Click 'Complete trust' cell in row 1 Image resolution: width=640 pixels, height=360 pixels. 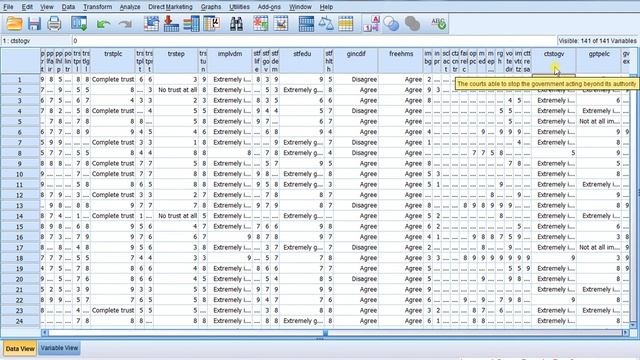pos(113,80)
